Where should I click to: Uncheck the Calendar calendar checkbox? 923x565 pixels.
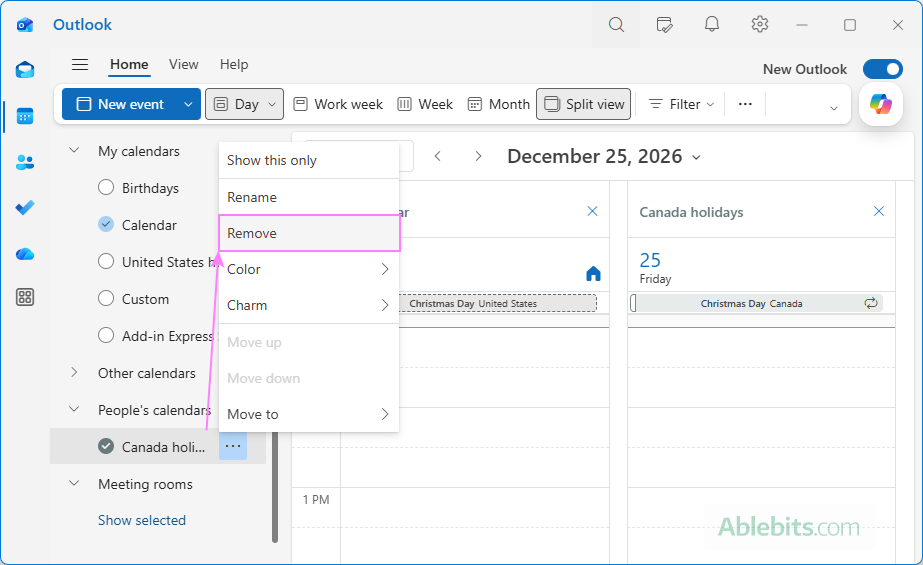click(106, 224)
